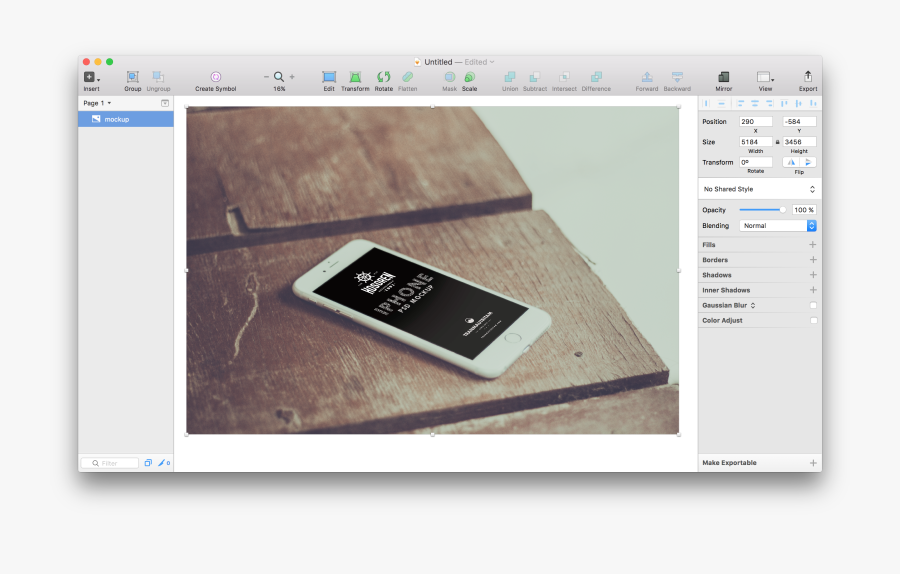
Task: Click the 16% zoom level label
Action: click(x=279, y=89)
